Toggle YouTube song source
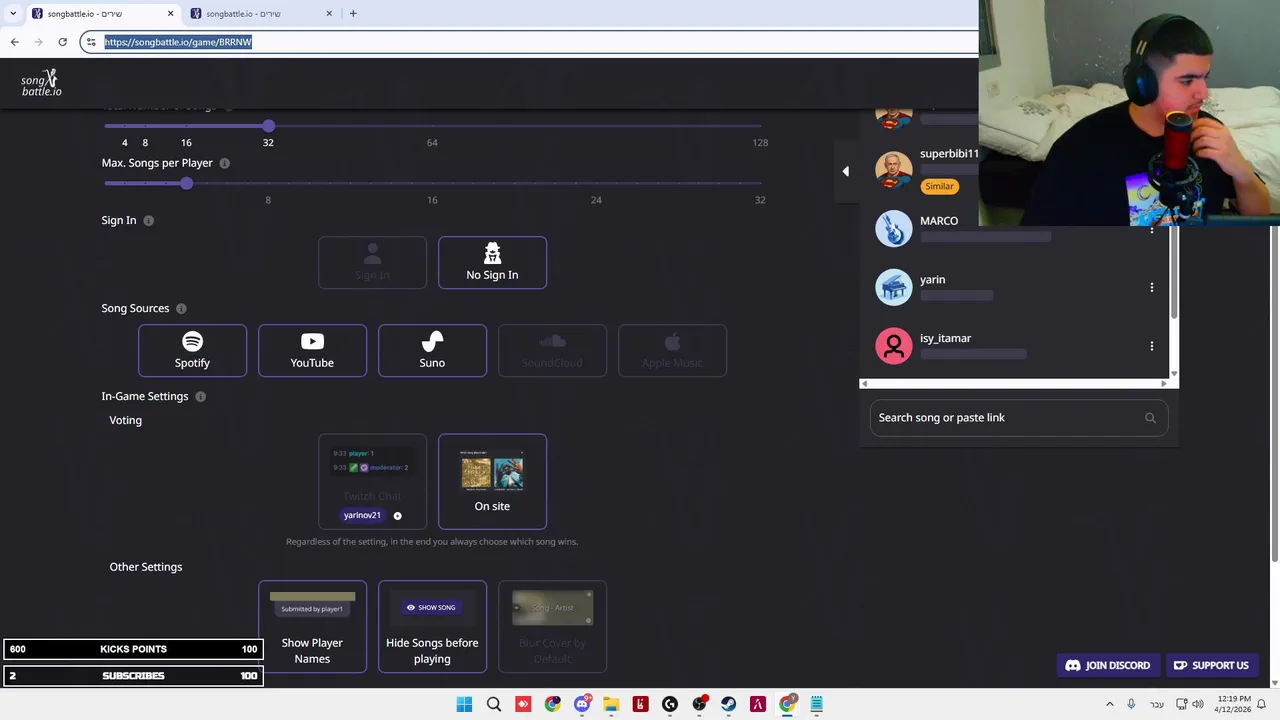1280x720 pixels. 312,351
